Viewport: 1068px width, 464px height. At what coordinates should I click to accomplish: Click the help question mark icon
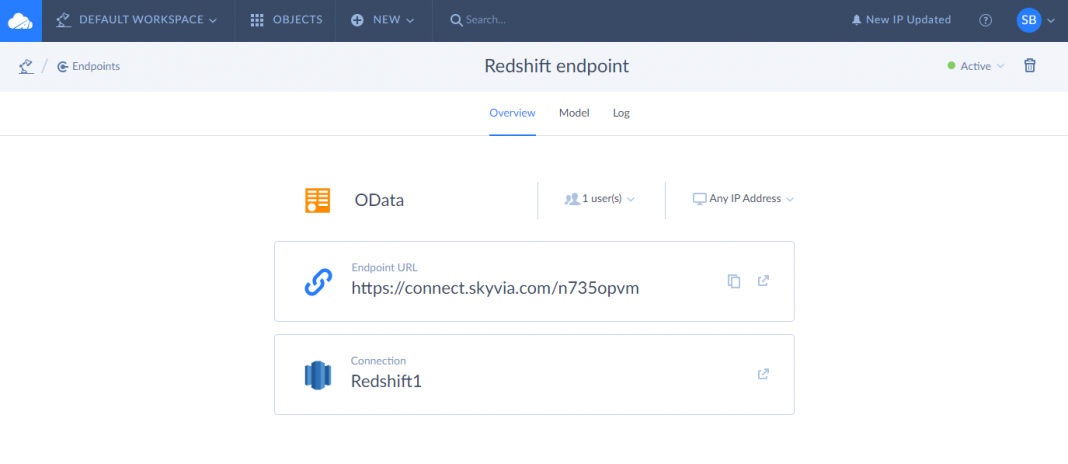(985, 20)
